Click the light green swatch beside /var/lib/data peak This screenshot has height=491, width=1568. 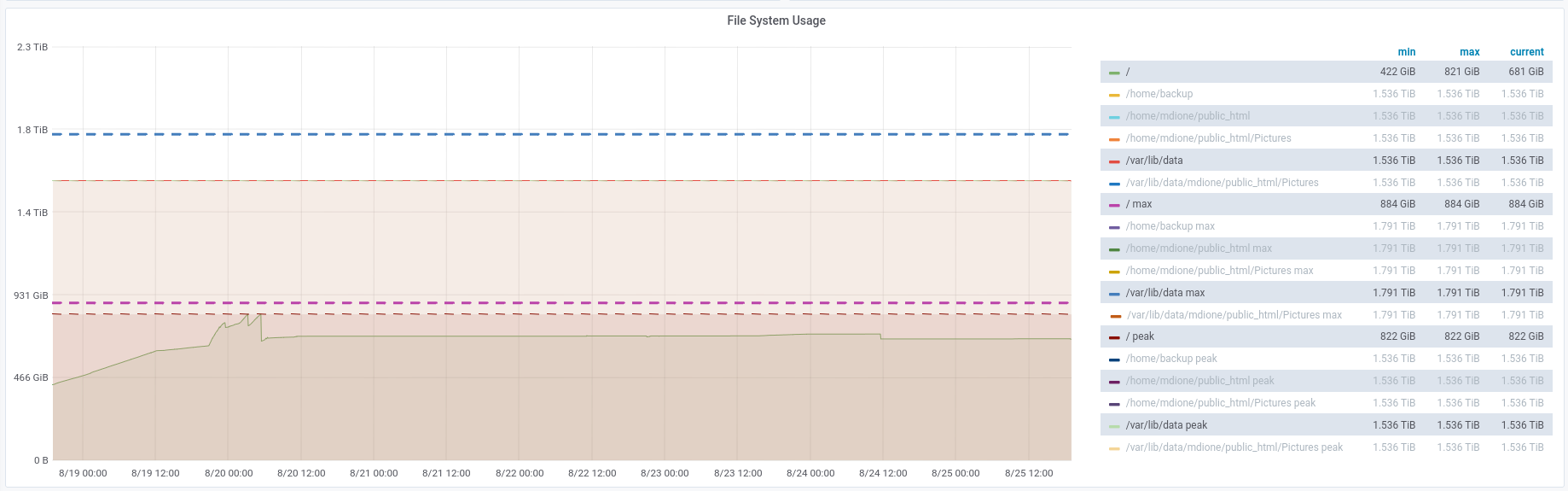(x=1114, y=426)
